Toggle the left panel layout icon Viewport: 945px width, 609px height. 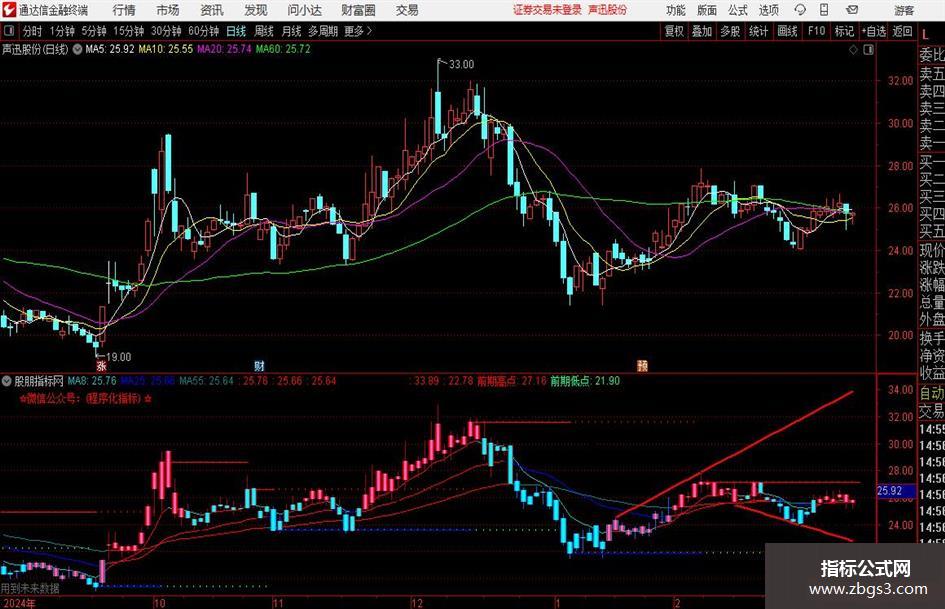9,31
